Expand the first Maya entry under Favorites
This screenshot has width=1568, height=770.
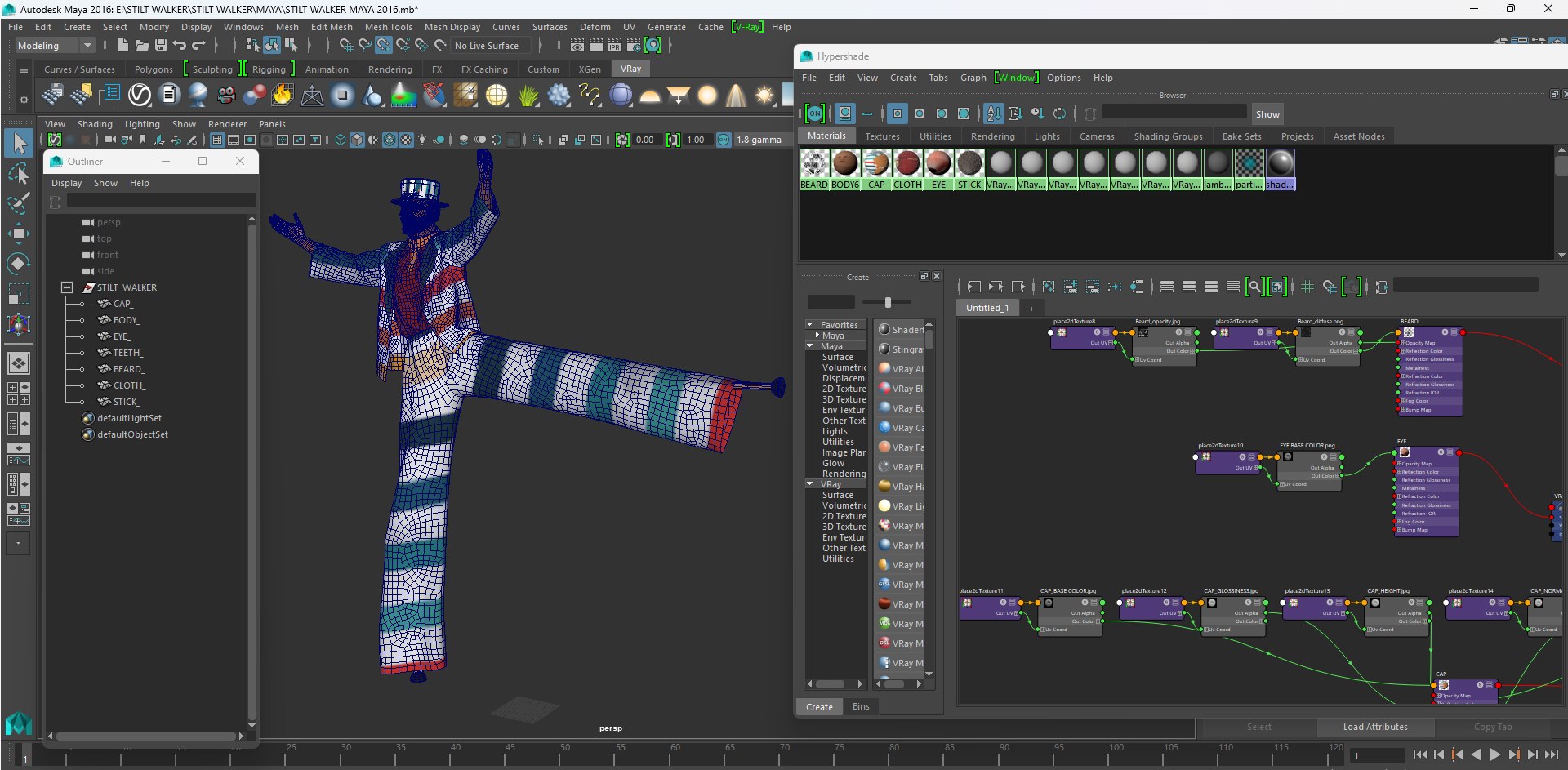point(817,336)
